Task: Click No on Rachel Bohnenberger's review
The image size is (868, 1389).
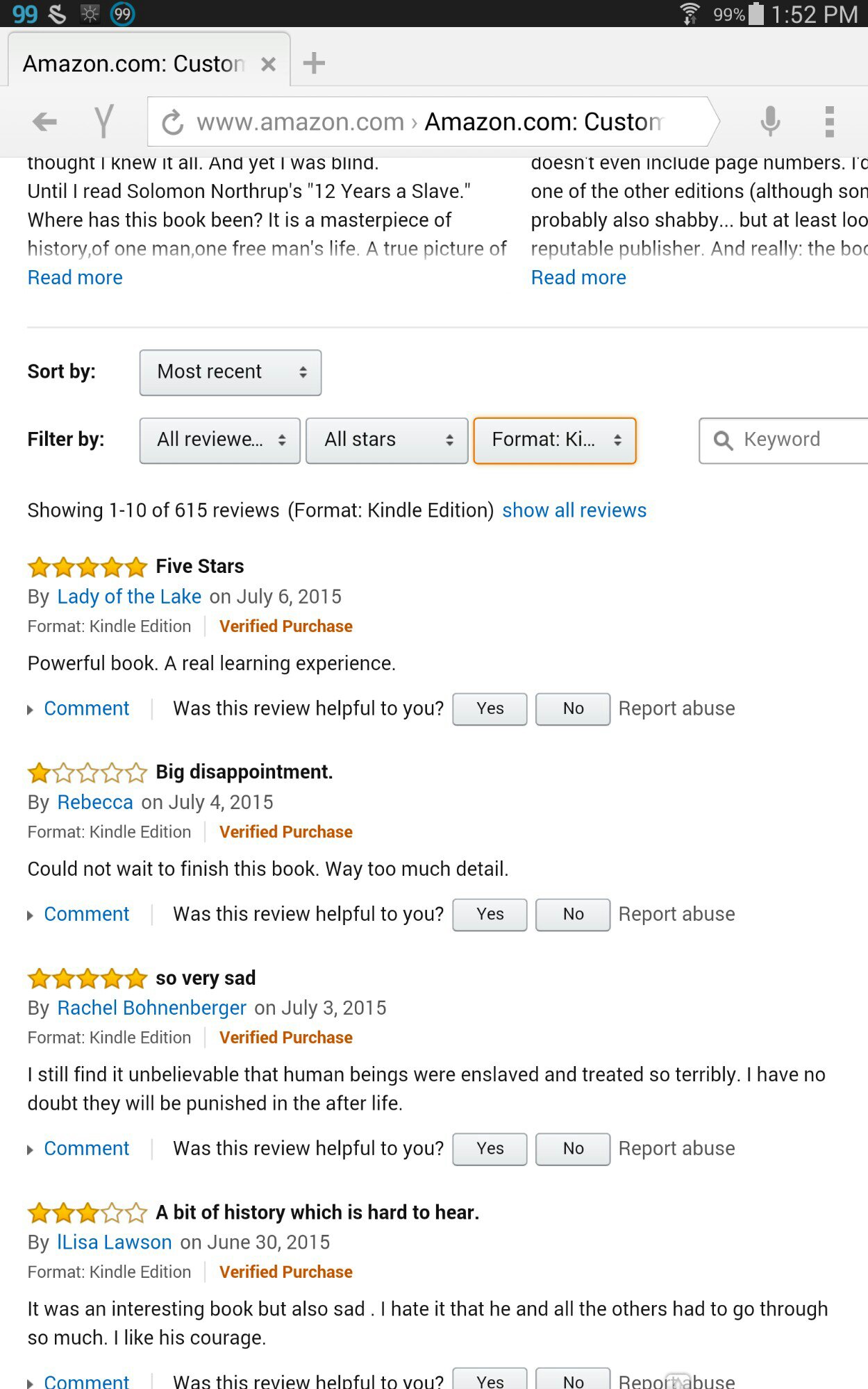Action: [x=573, y=1149]
